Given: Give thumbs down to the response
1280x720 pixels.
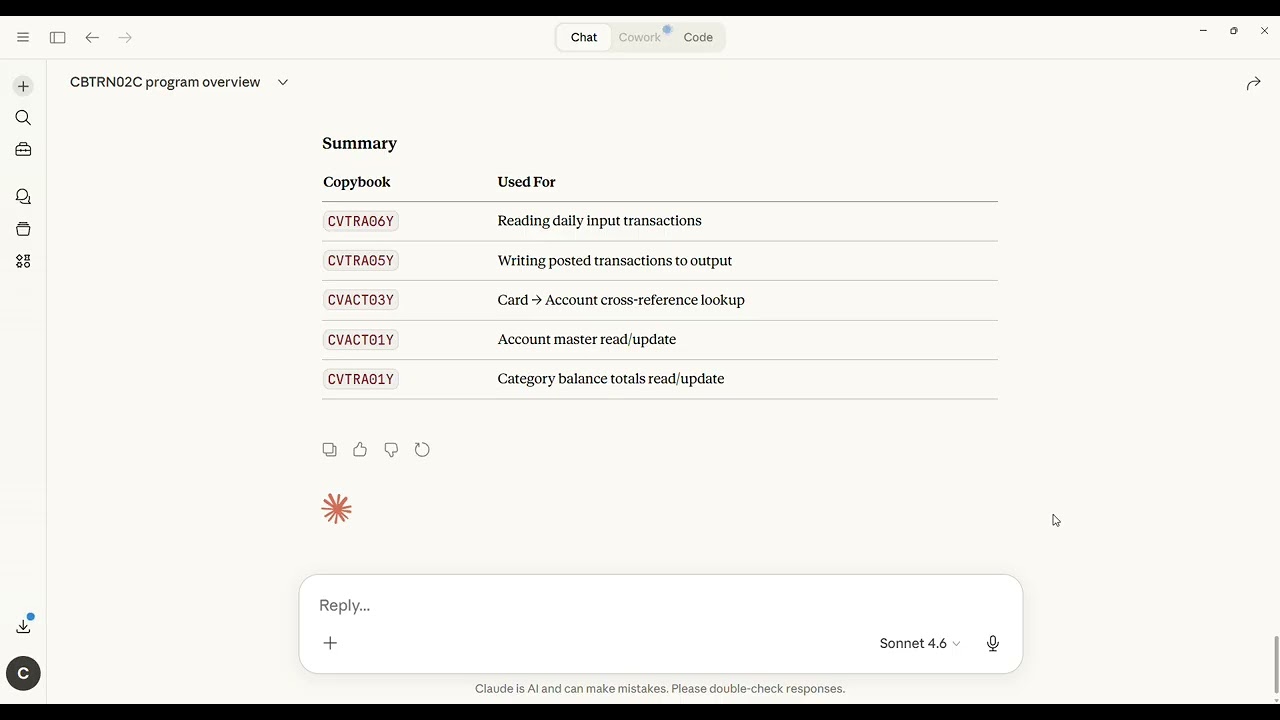Looking at the screenshot, I should (391, 450).
